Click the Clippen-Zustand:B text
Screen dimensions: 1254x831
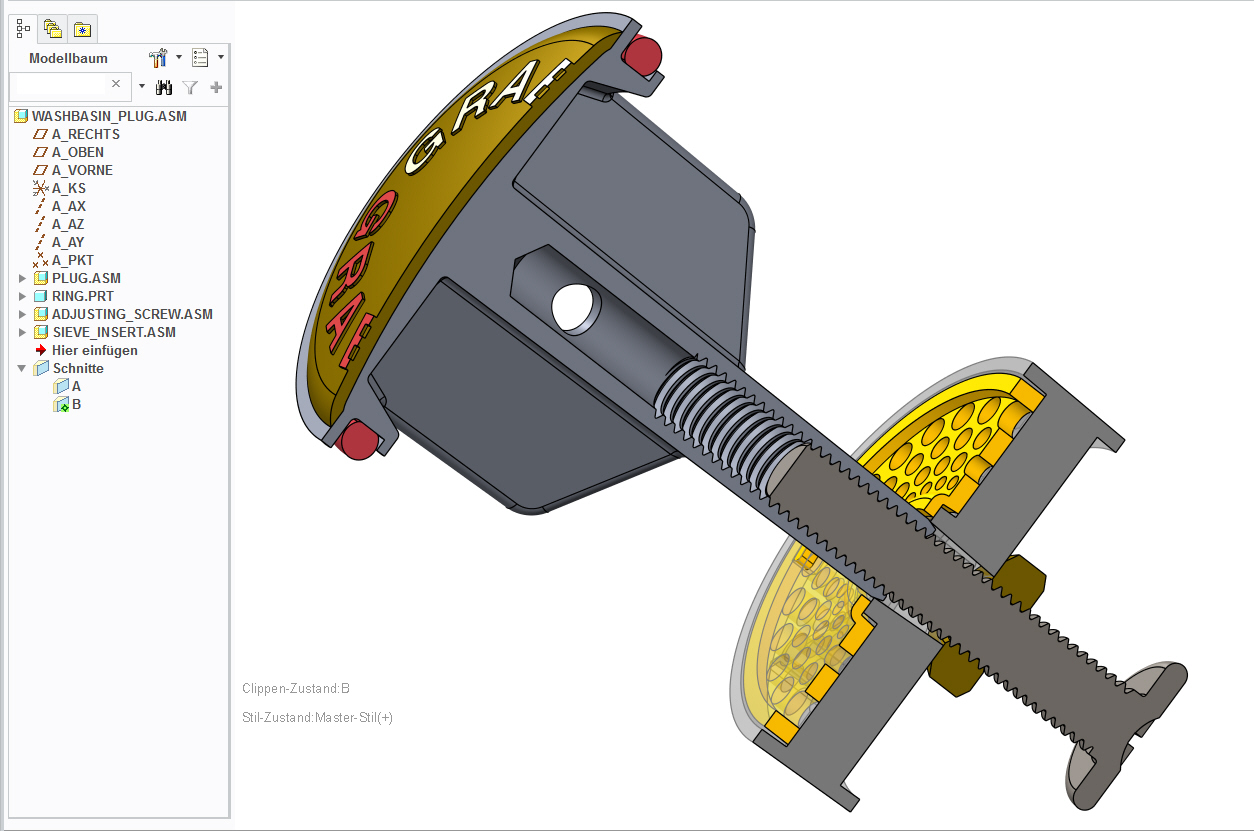296,689
